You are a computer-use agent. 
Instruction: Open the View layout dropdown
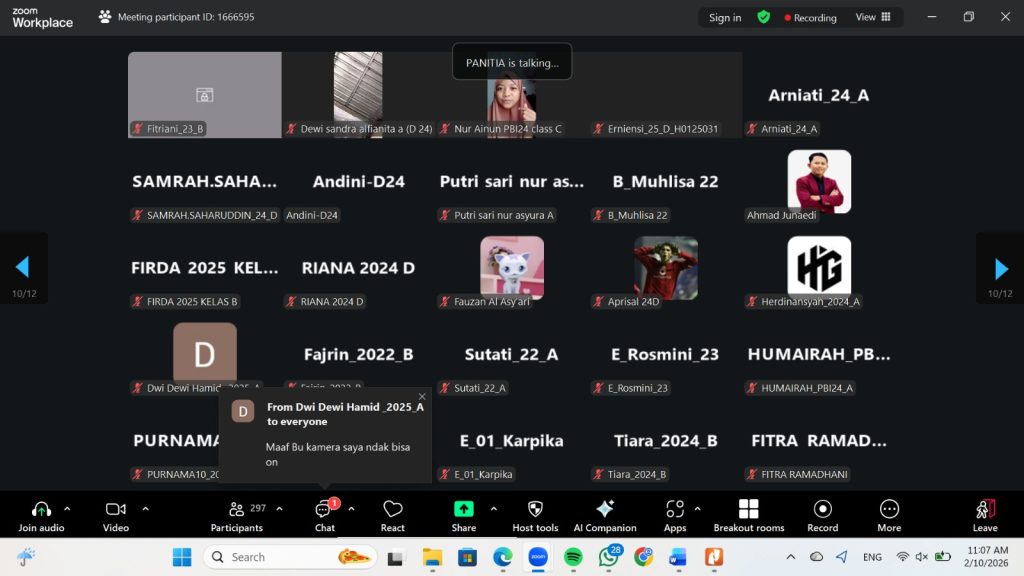(873, 17)
